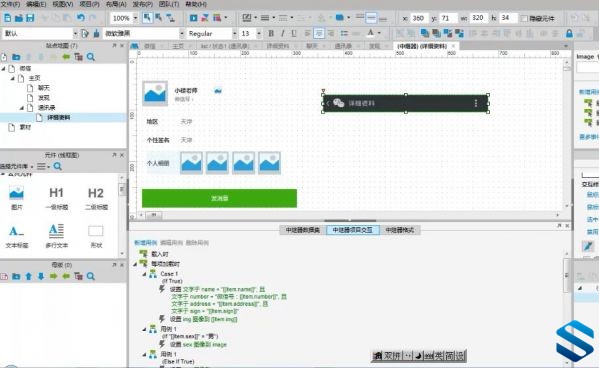Click the blue up arrow in masters panel
The width and height of the screenshot is (599, 368).
(x=28, y=276)
